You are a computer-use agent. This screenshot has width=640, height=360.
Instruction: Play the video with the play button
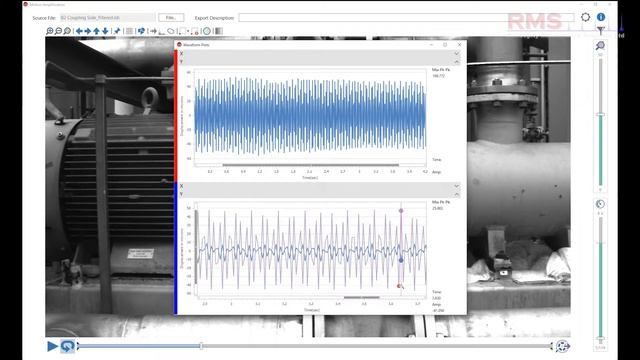click(52, 346)
